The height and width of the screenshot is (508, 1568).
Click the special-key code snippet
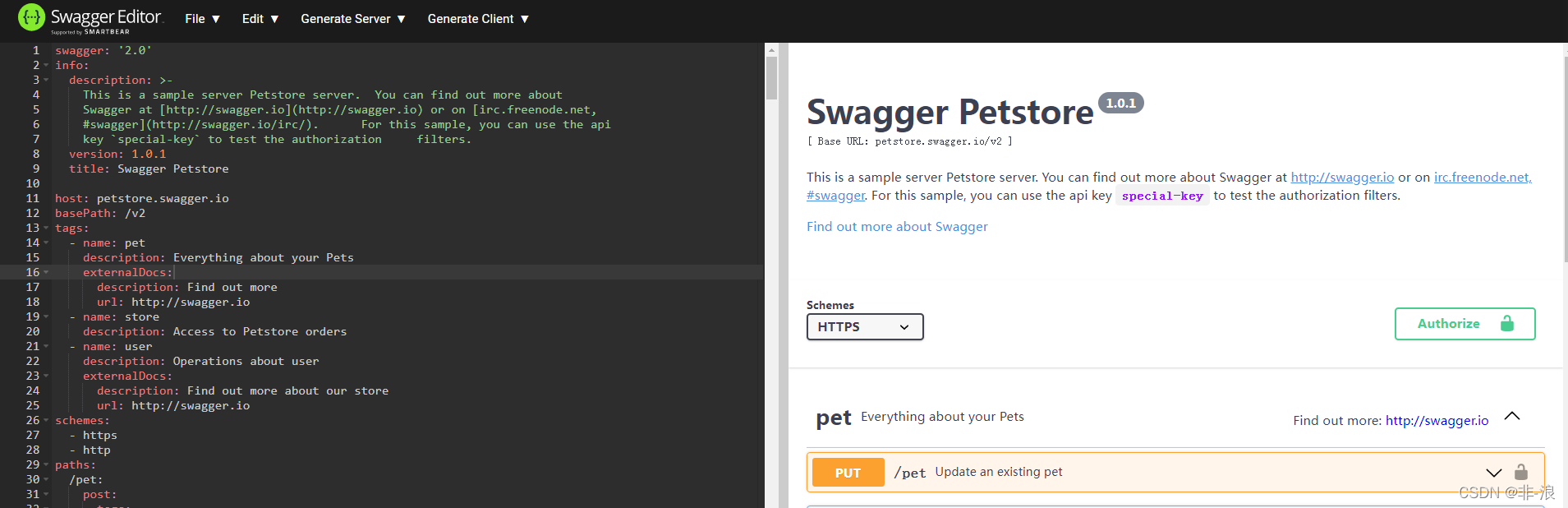pos(1162,196)
